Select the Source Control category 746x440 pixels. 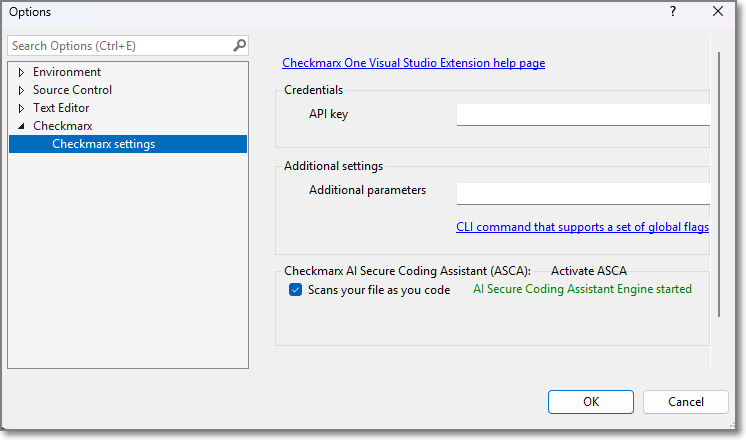pos(72,90)
